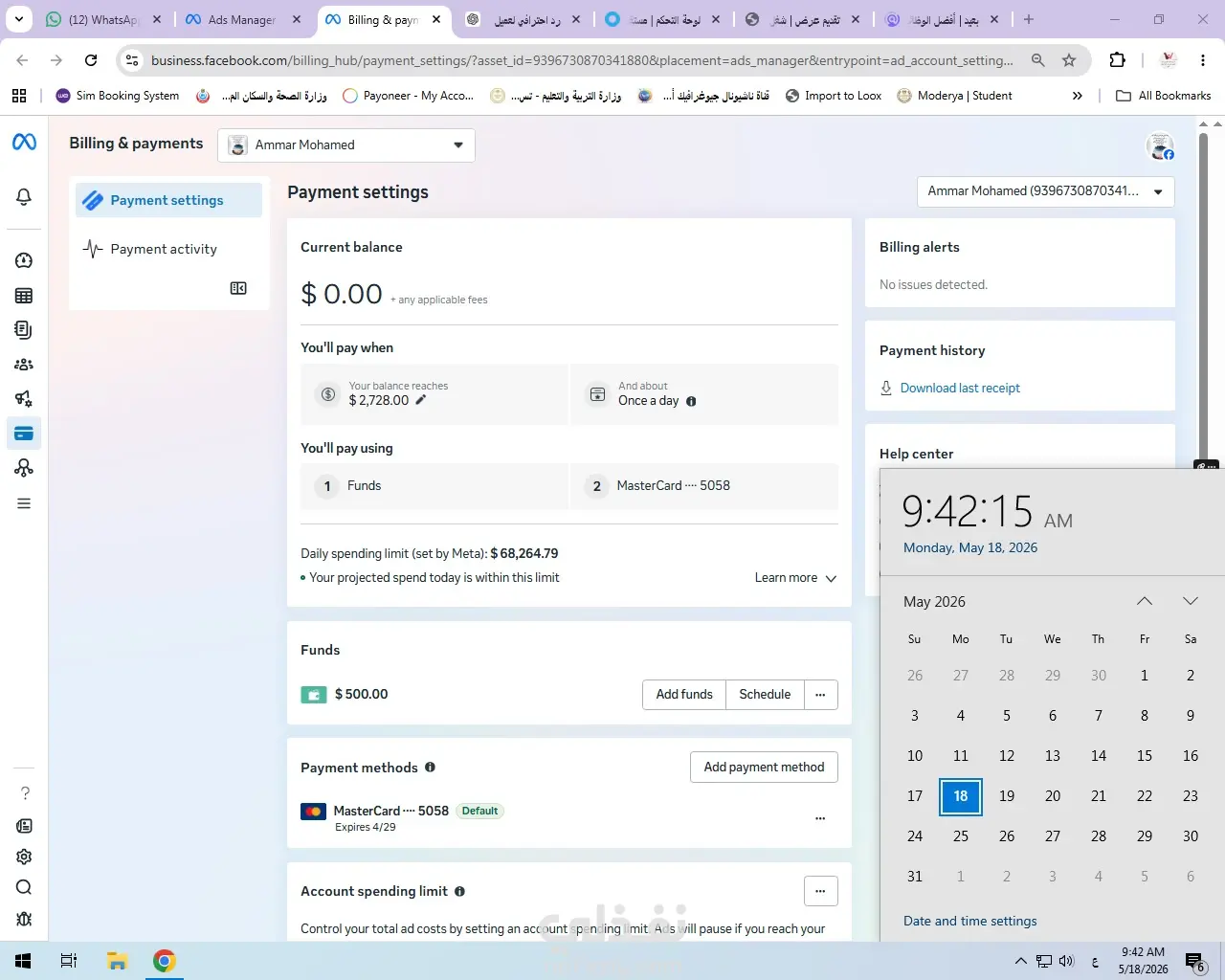Open Account spending limit options menu
The width and height of the screenshot is (1225, 980).
(820, 891)
